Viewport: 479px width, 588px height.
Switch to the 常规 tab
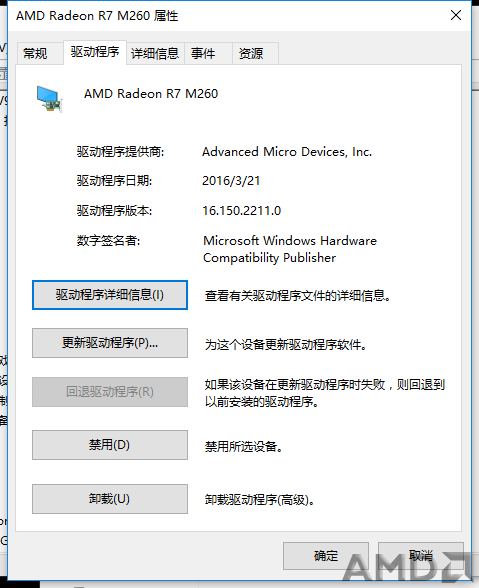(x=40, y=53)
